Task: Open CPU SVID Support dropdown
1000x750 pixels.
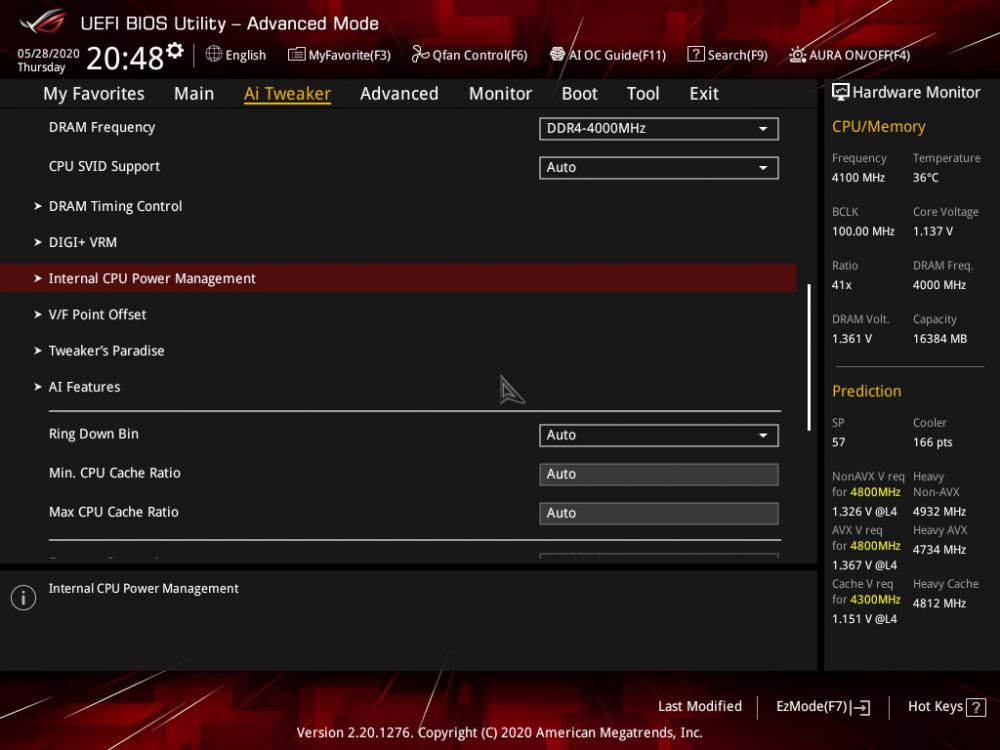Action: pos(659,168)
